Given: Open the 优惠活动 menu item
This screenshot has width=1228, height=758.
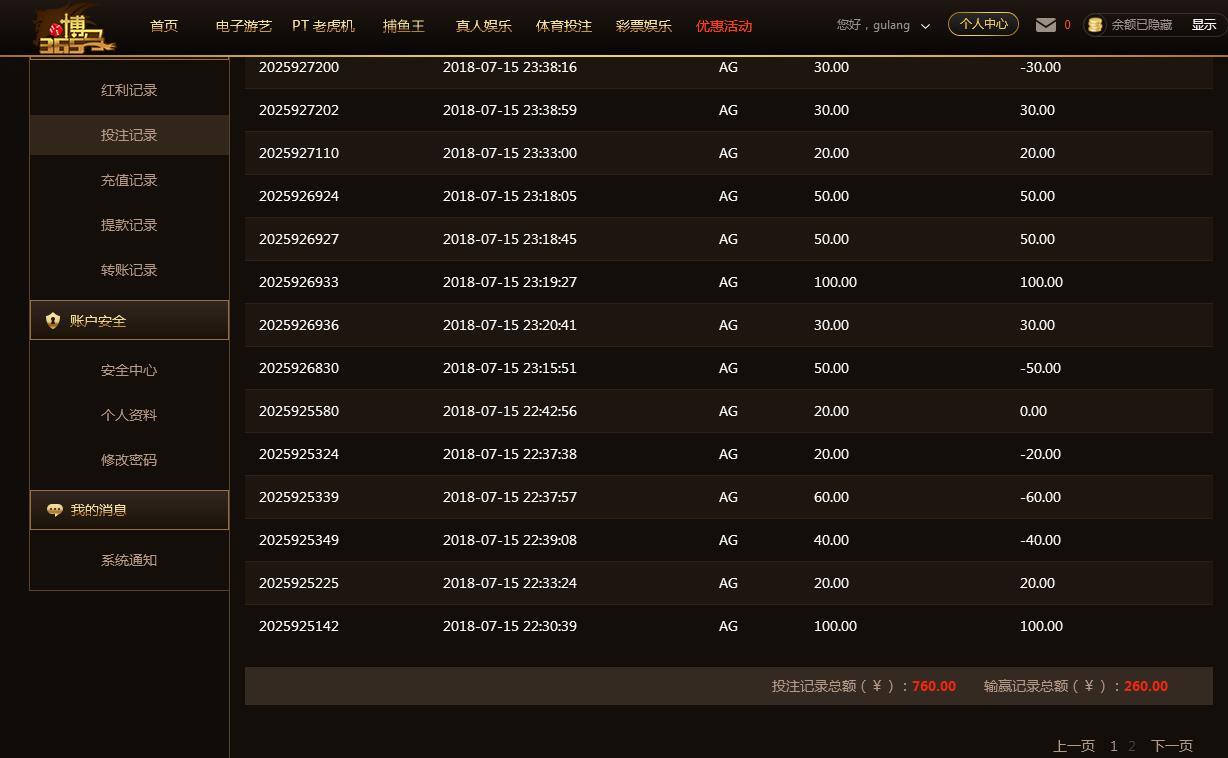Looking at the screenshot, I should (723, 27).
